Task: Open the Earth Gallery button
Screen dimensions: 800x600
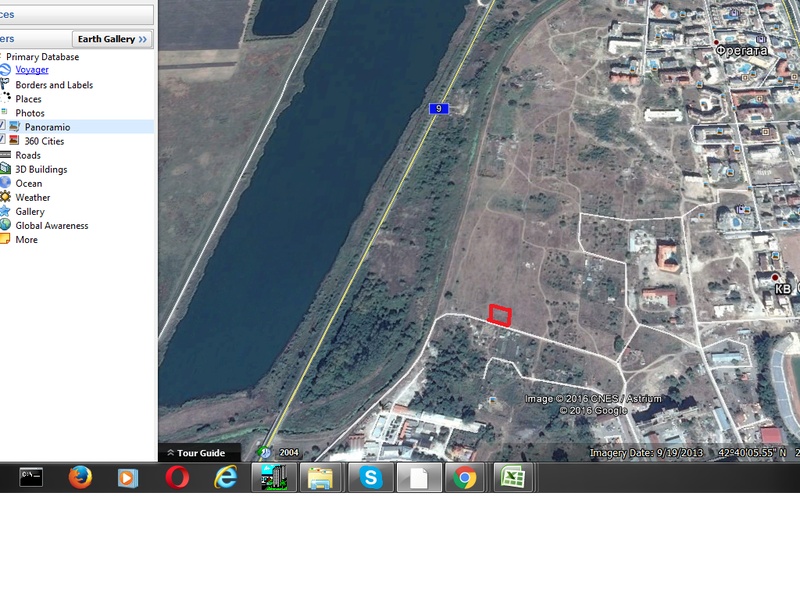Action: click(113, 39)
